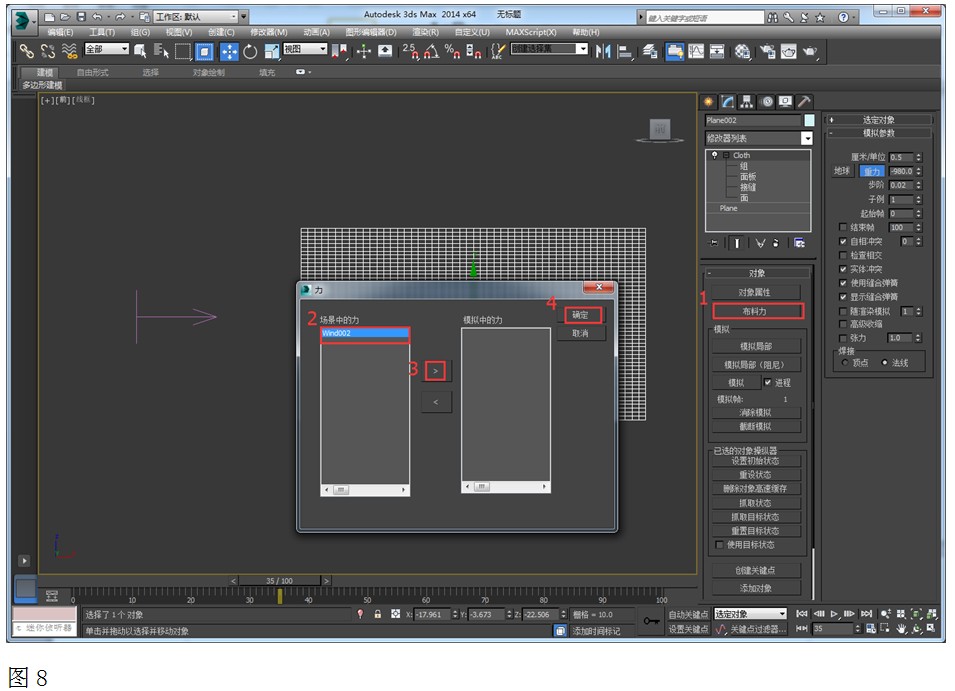Toggle the 显示缝合弹簧 checkbox
955x691 pixels.
point(843,297)
